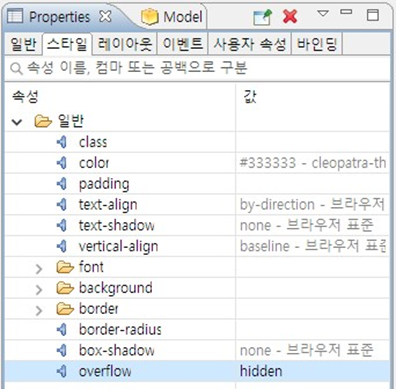This screenshot has height=389, width=396.
Task: Open the view menu triangle
Action: coord(323,14)
